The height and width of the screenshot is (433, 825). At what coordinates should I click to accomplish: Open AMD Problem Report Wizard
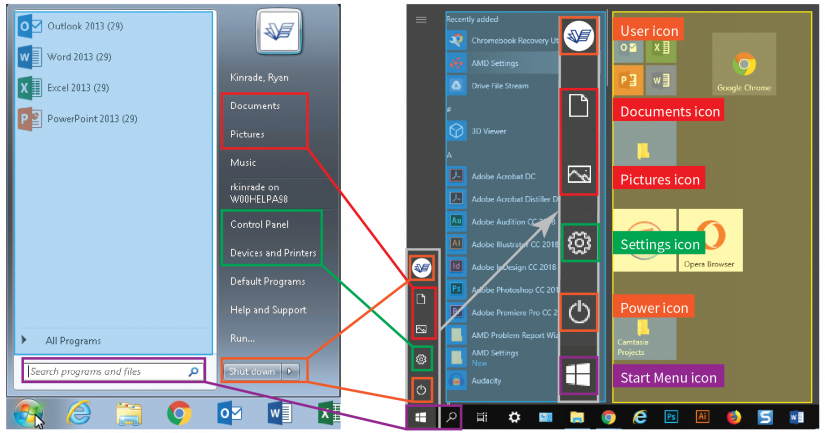(502, 335)
